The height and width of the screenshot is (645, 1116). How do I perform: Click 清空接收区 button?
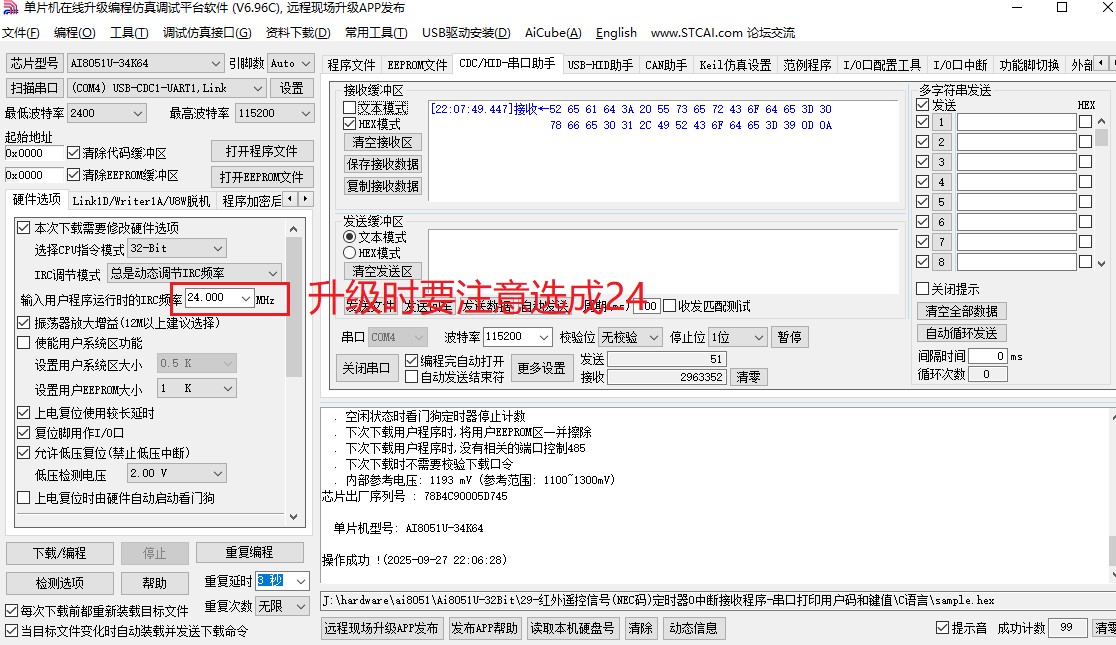coord(382,142)
